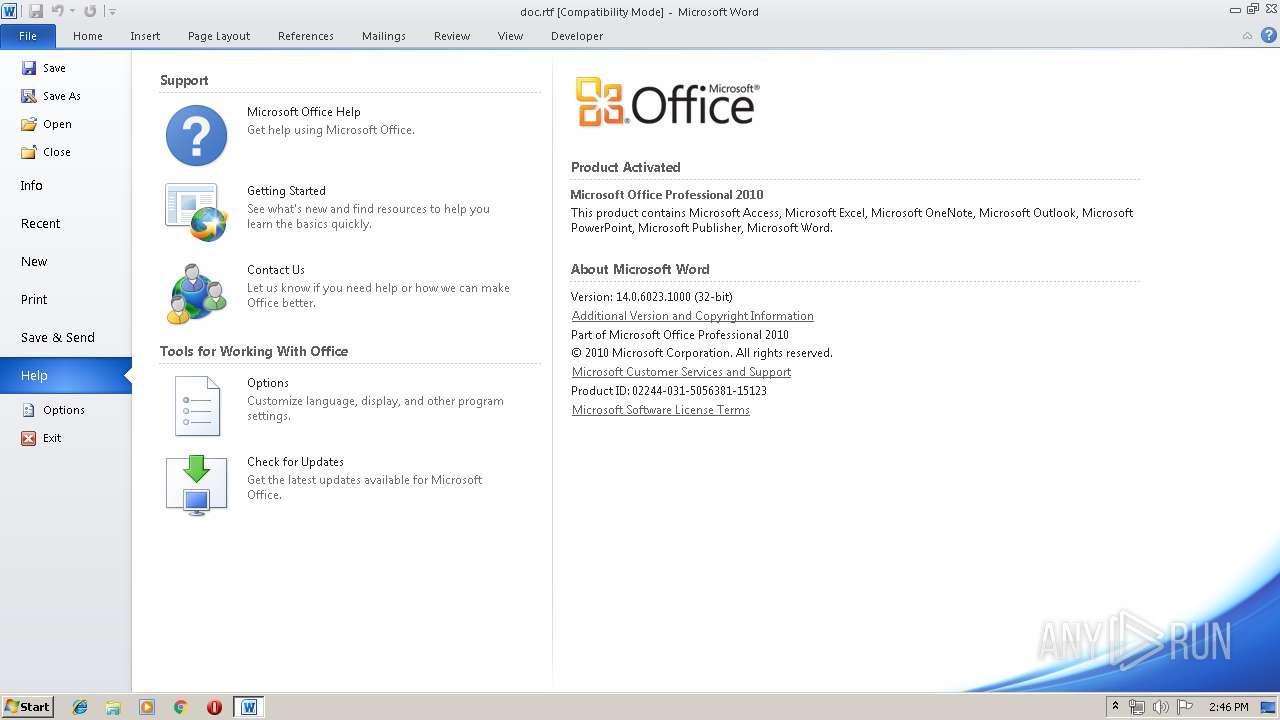Select Help in the backstage menu
1280x720 pixels.
tap(65, 375)
